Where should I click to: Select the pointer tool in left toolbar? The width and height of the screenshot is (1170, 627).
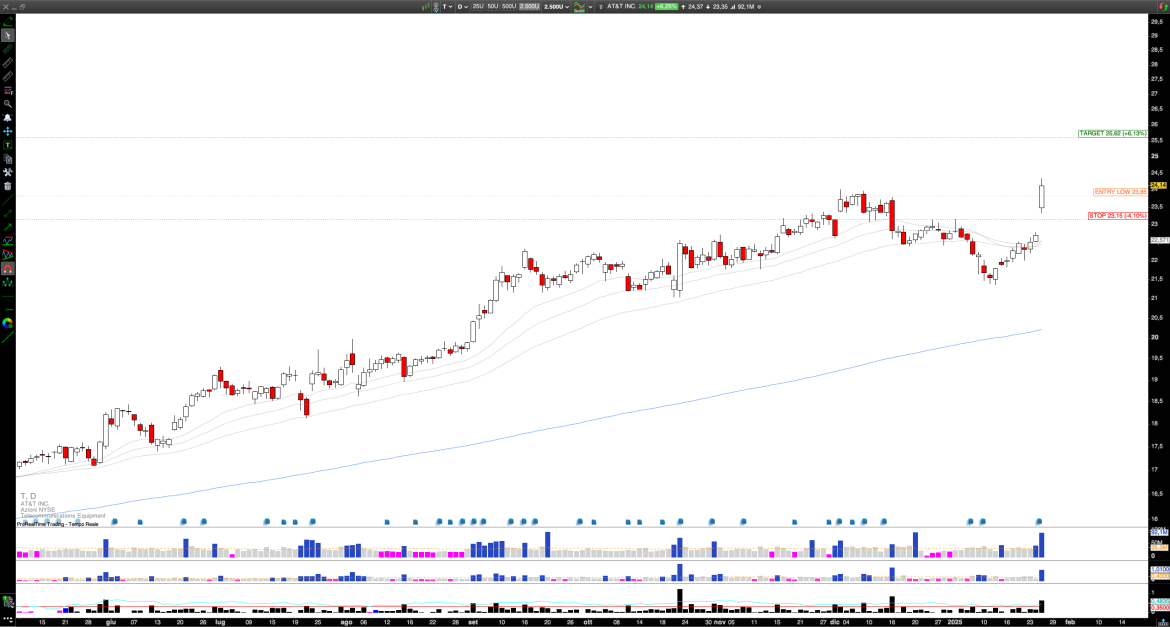pyautogui.click(x=7, y=33)
